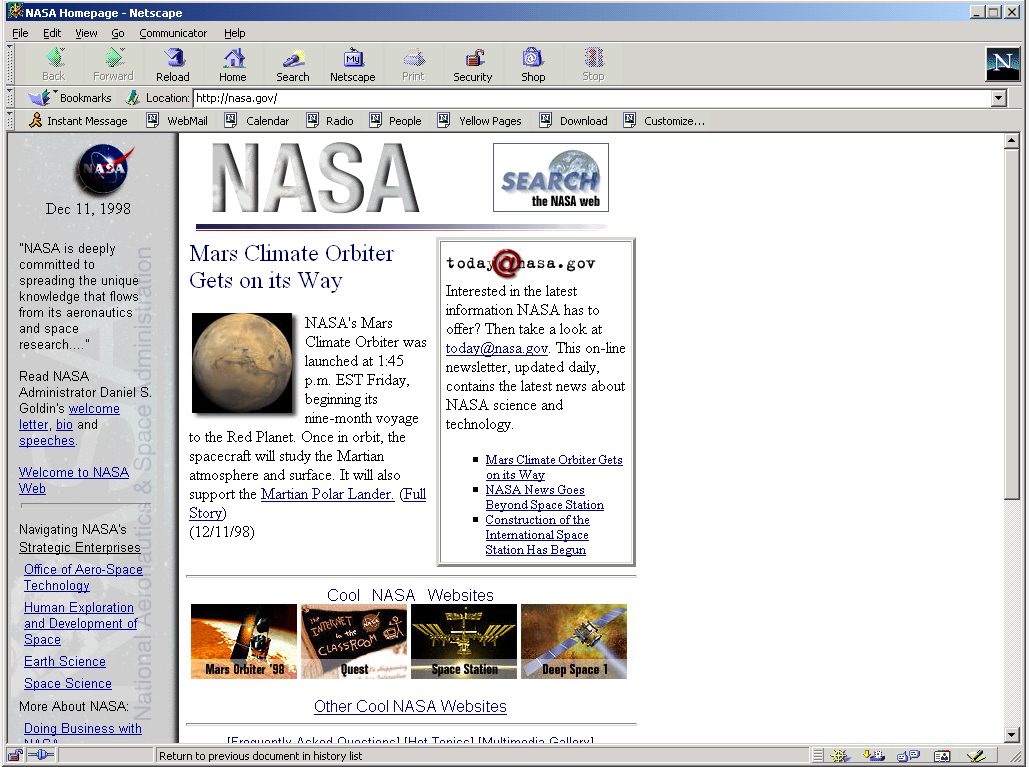Image resolution: width=1029 pixels, height=767 pixels.
Task: Click the vertical scrollbar down arrow
Action: click(1011, 735)
